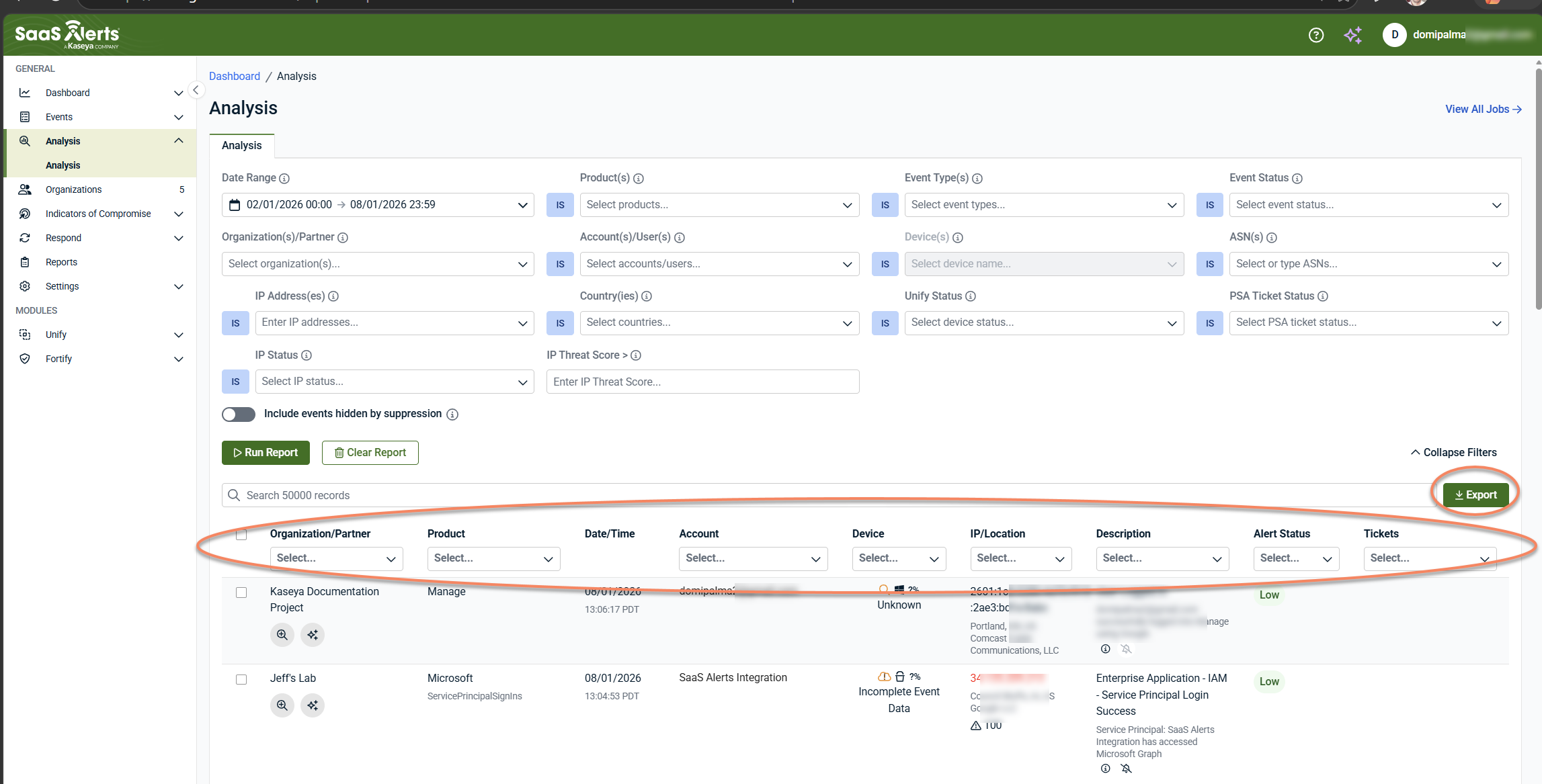This screenshot has width=1542, height=784.
Task: Open the Select countries dropdown
Action: [x=719, y=323]
